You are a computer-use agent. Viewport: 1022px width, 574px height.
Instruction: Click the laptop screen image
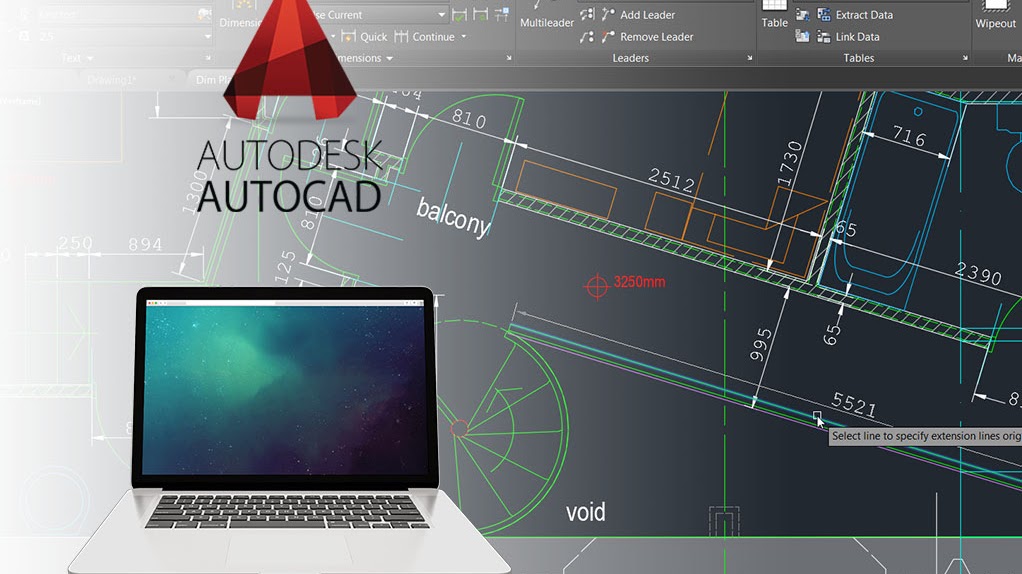tap(284, 389)
